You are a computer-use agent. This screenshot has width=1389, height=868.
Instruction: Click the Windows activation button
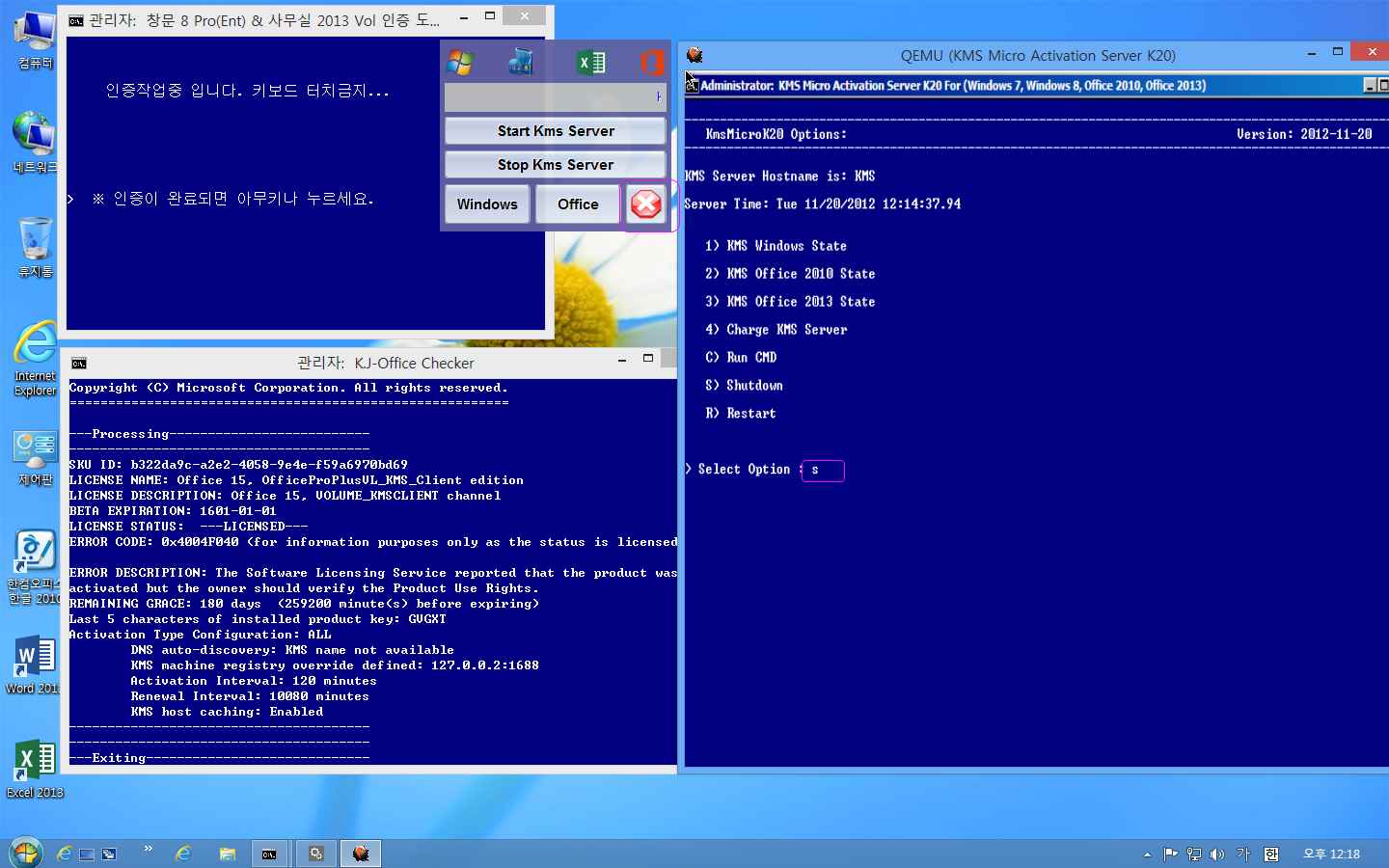pos(487,203)
